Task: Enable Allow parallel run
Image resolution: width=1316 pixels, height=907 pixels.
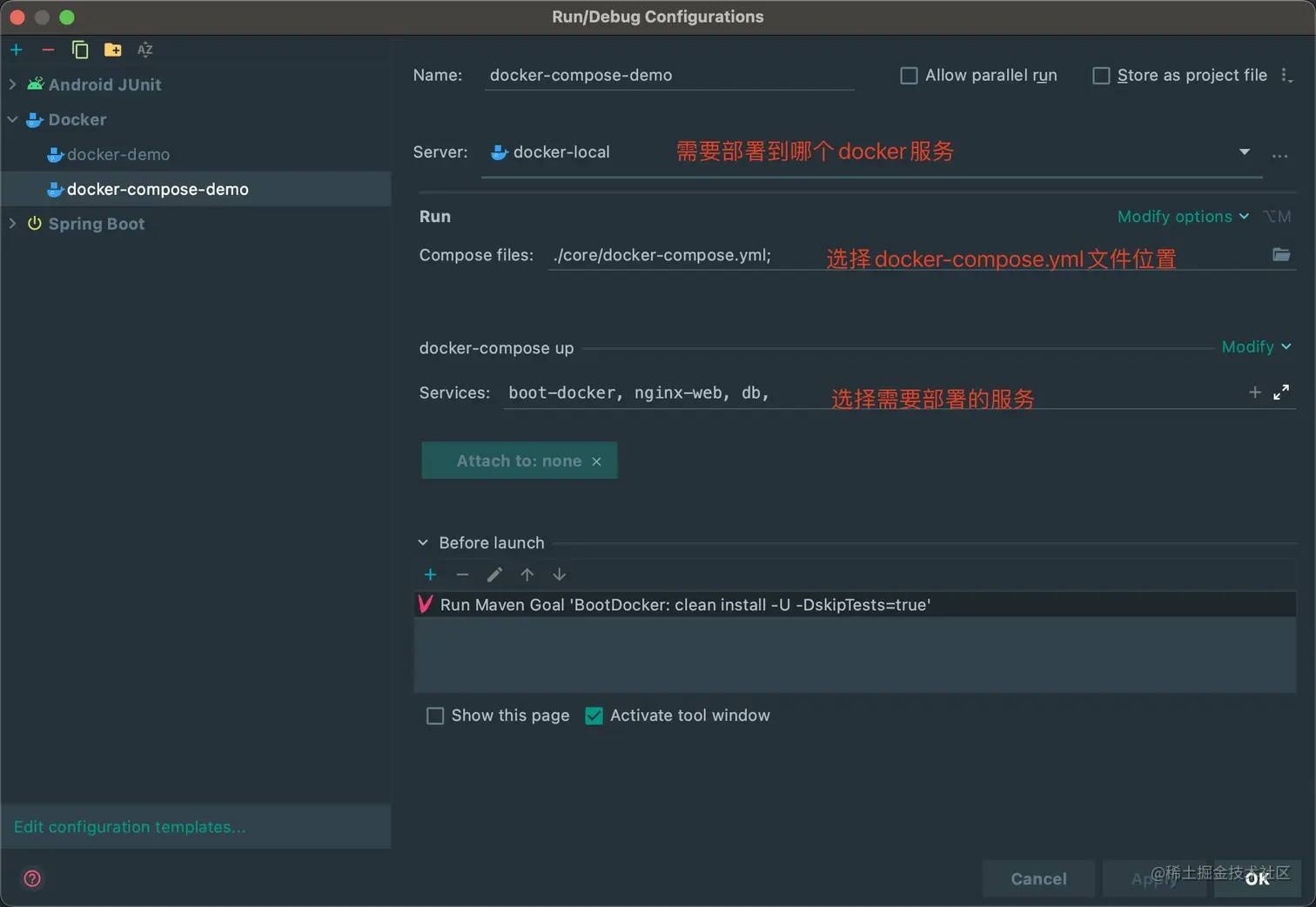Action: point(909,76)
